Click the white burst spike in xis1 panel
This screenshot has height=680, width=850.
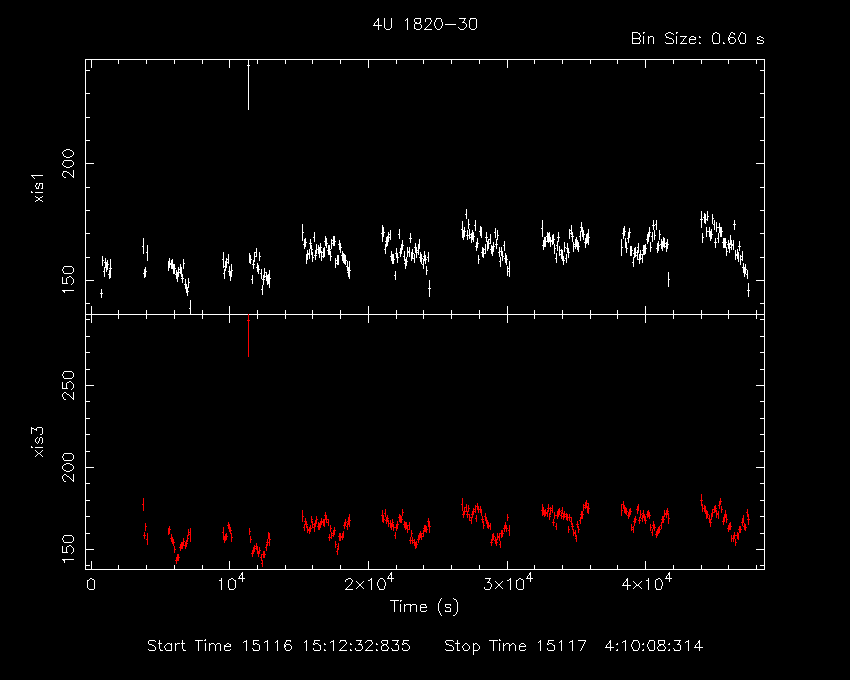pos(248,85)
